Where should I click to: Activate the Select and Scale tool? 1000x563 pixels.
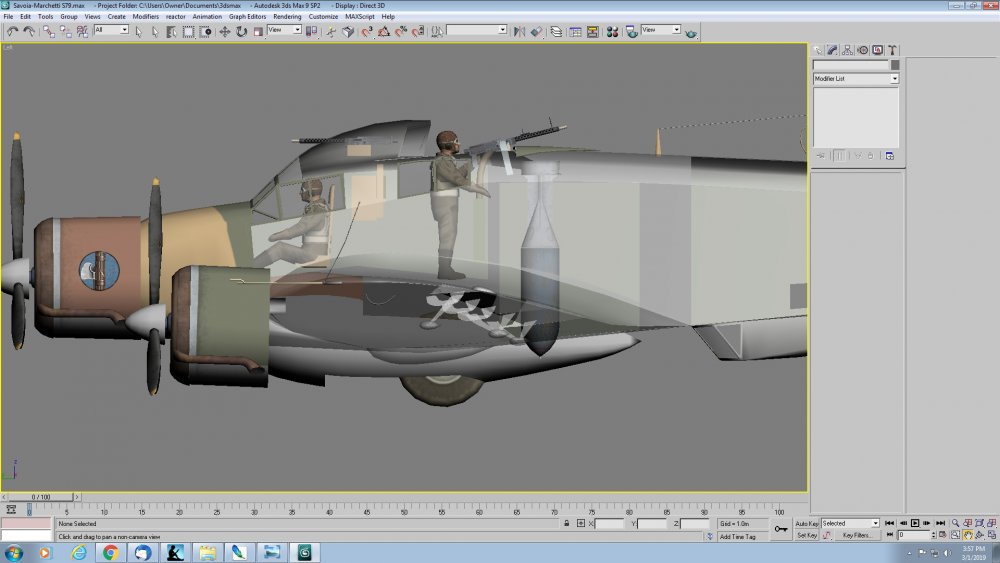258,31
